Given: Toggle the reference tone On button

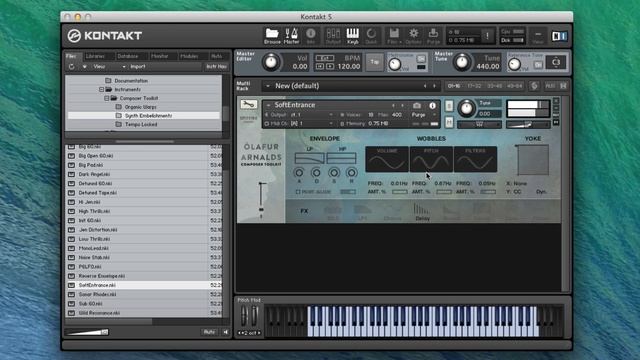Looking at the screenshot, I should 538,65.
